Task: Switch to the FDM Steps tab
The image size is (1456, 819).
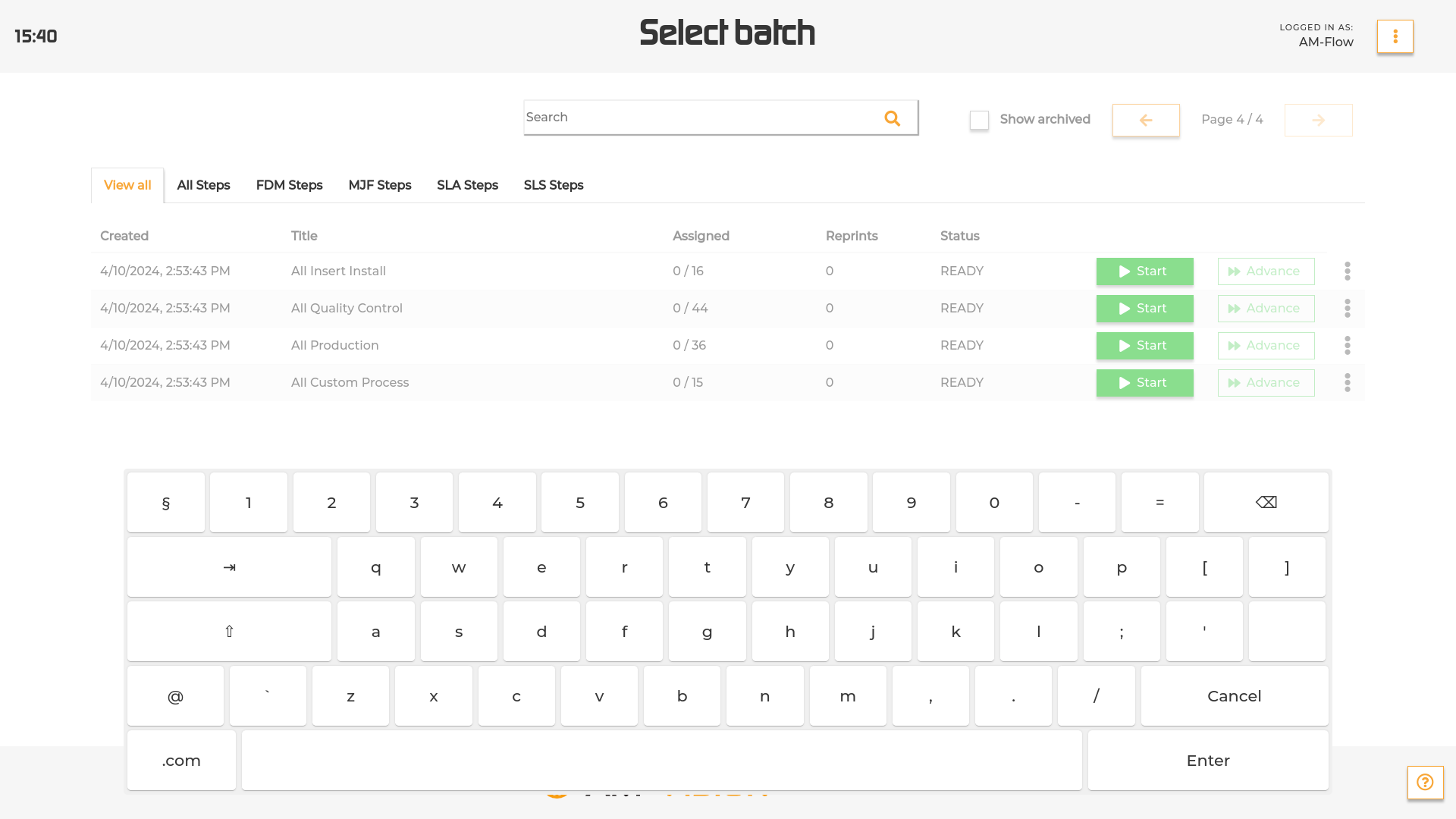Action: click(x=289, y=185)
